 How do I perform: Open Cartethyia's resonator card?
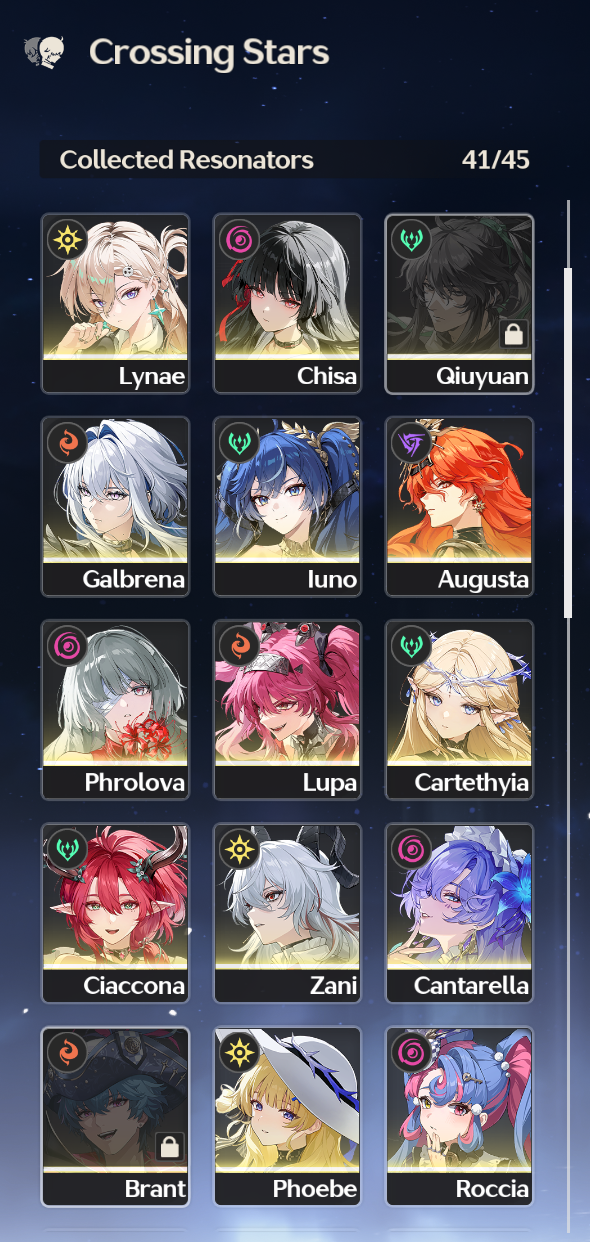click(460, 710)
